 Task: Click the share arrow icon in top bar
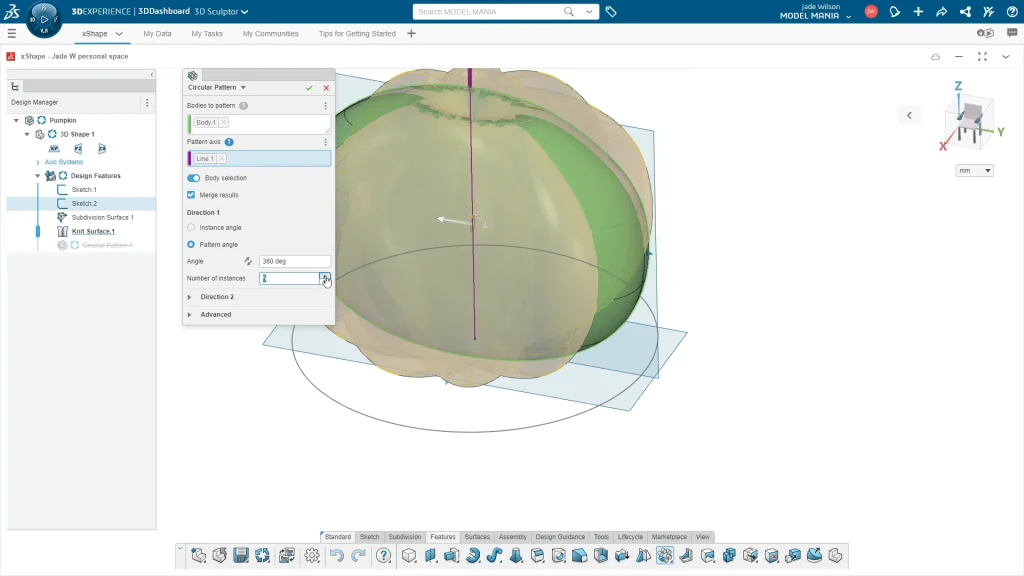click(941, 12)
